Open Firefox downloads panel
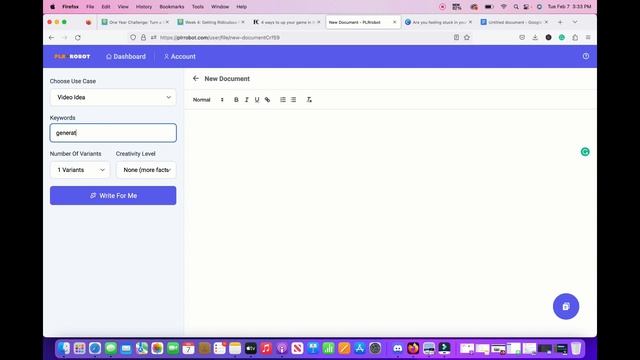Image resolution: width=640 pixels, height=360 pixels. coord(535,38)
